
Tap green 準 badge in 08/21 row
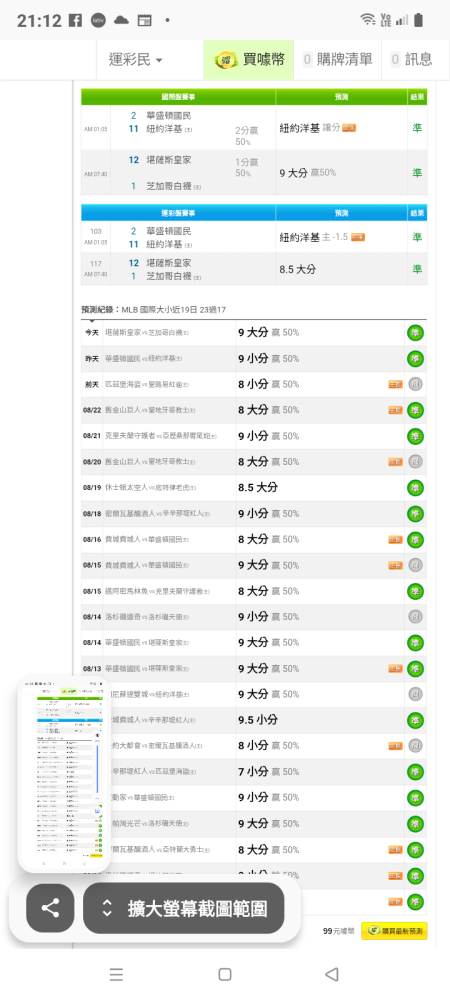coord(416,436)
